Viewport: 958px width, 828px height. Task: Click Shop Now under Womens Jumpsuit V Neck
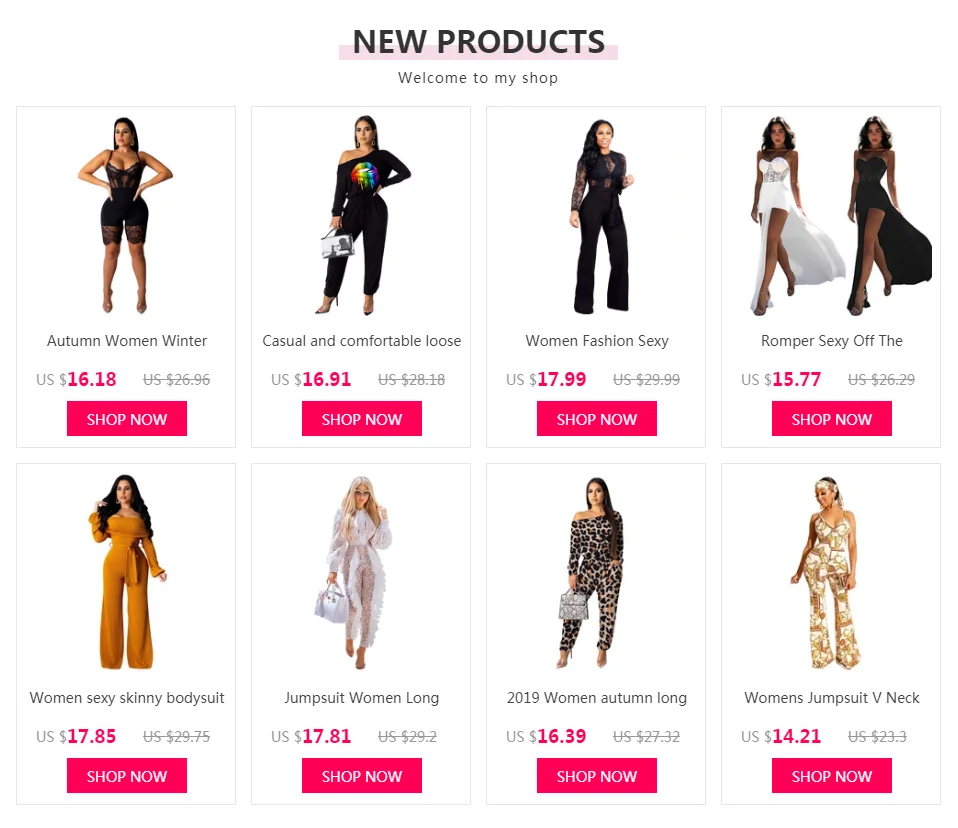832,775
